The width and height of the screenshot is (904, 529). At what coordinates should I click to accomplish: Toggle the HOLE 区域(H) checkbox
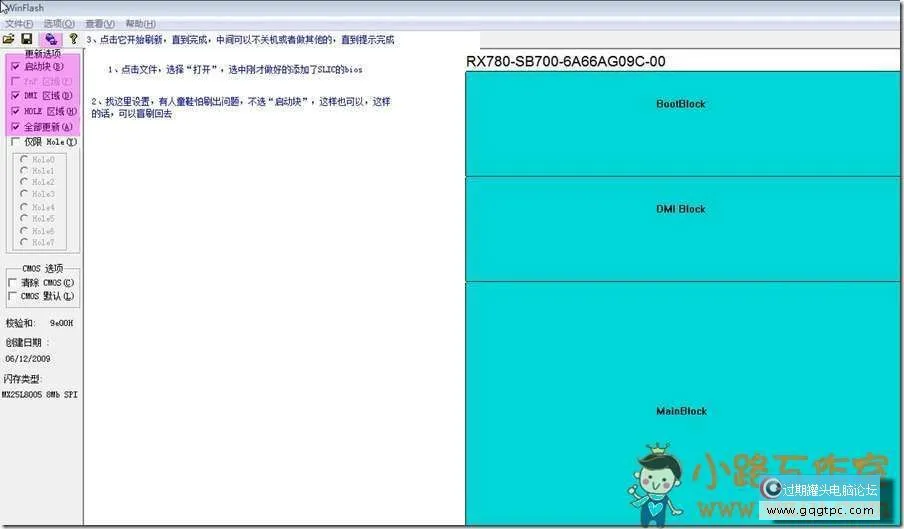[16, 111]
